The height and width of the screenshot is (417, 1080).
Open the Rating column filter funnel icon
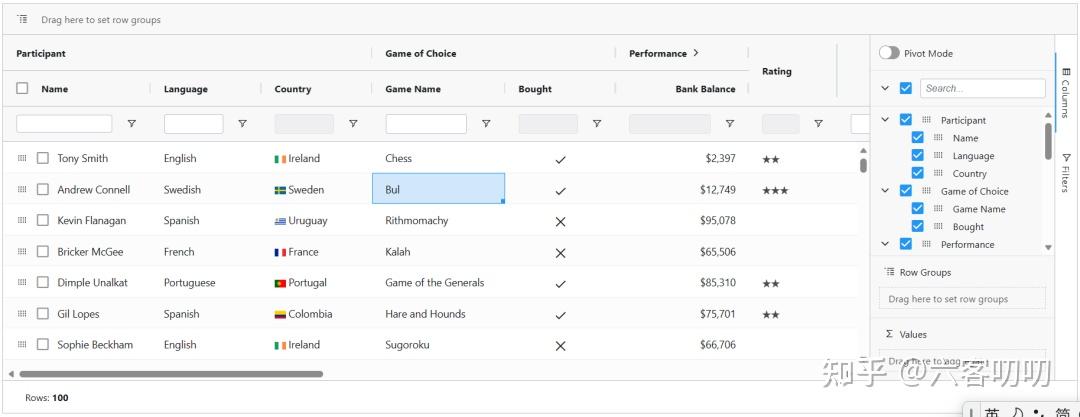coord(818,124)
